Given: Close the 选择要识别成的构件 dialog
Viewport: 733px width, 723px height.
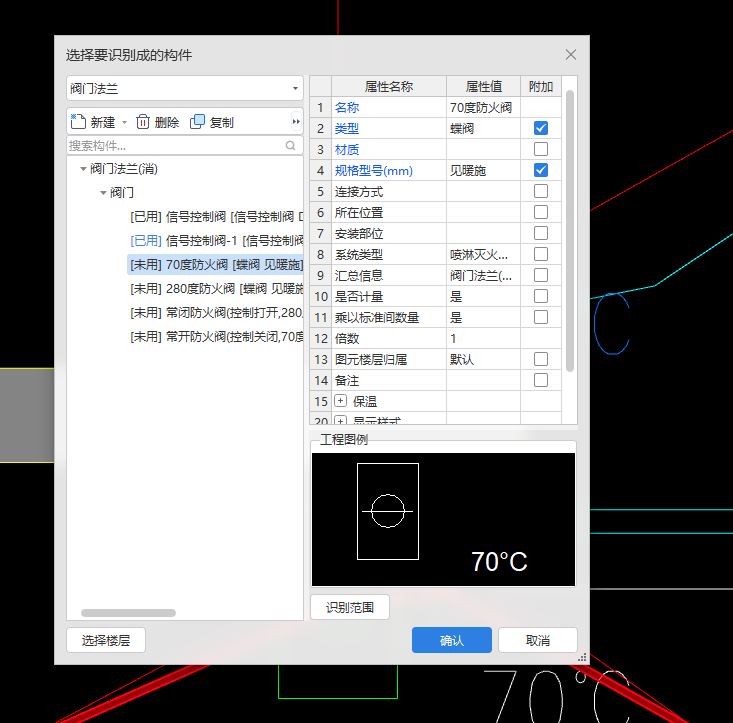Looking at the screenshot, I should click(x=570, y=55).
